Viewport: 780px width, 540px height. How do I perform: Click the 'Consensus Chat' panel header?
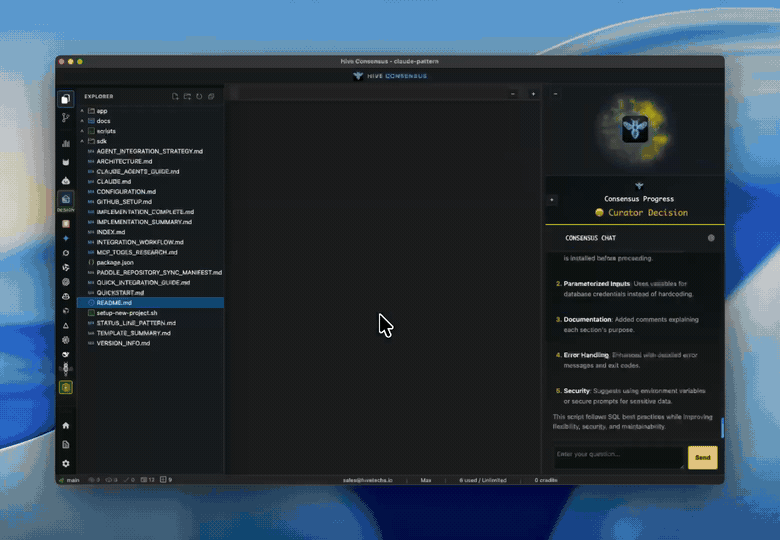point(590,238)
